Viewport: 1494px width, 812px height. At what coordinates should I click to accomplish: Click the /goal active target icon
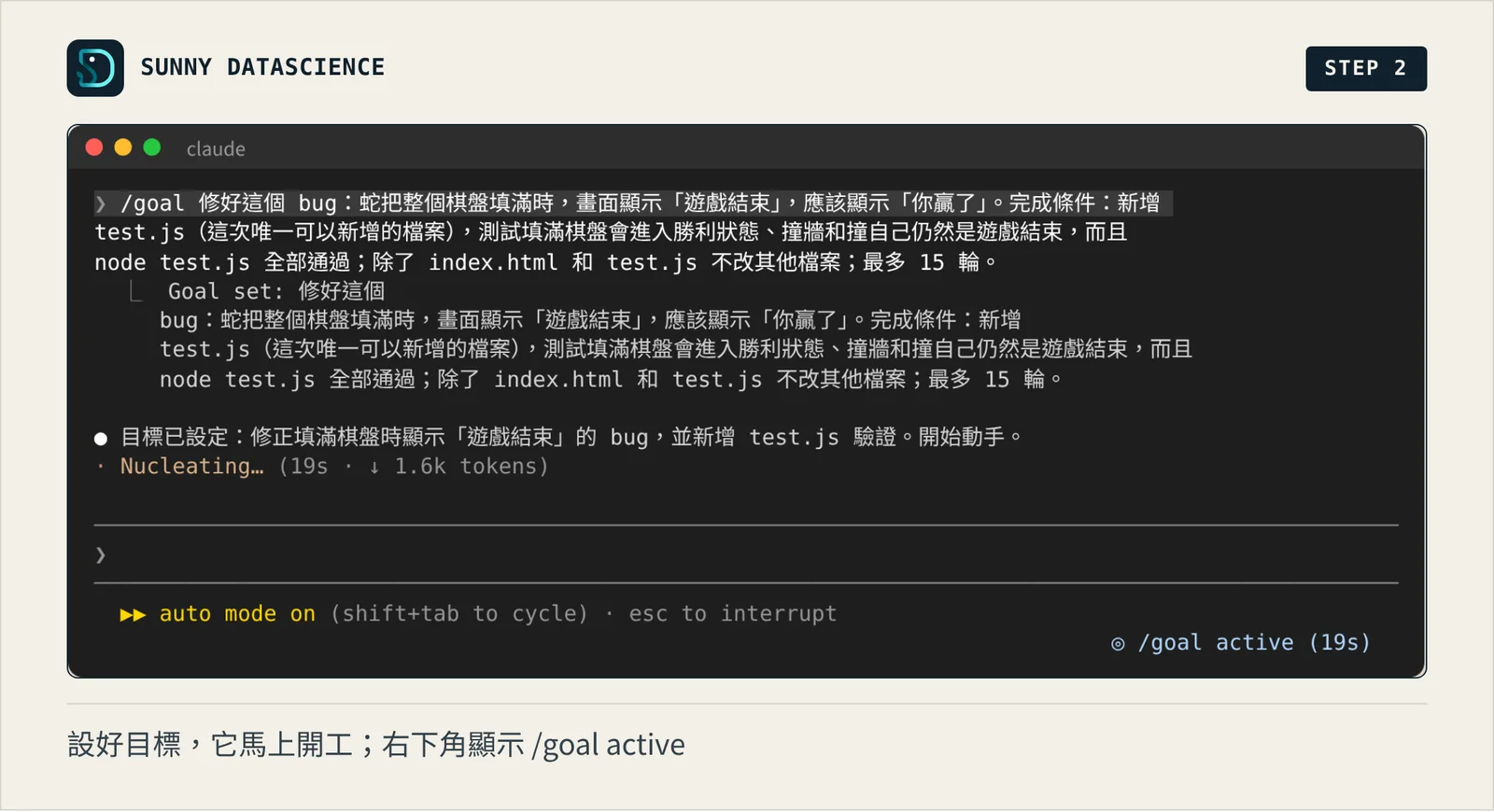coord(1118,643)
